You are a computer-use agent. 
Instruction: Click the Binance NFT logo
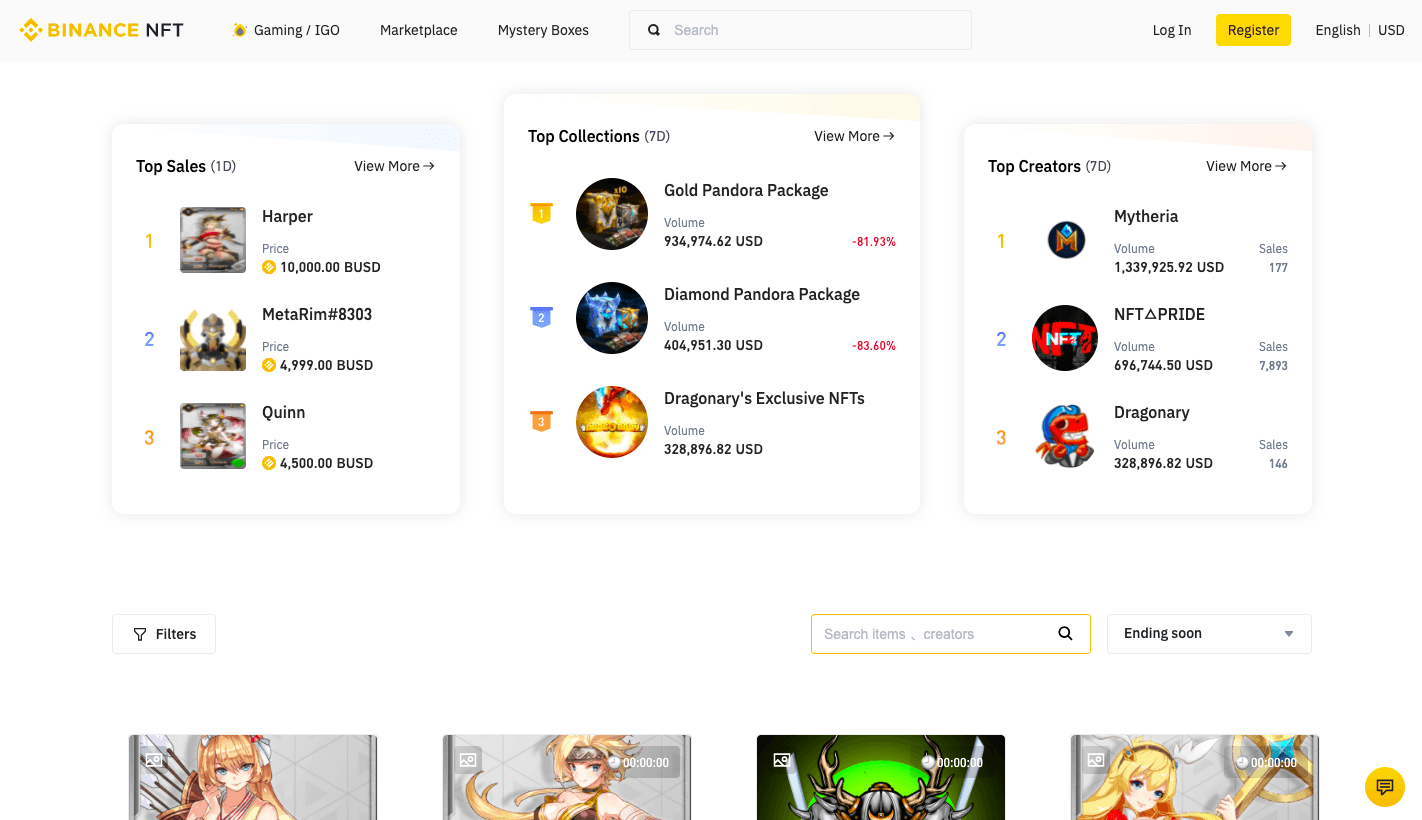(101, 30)
